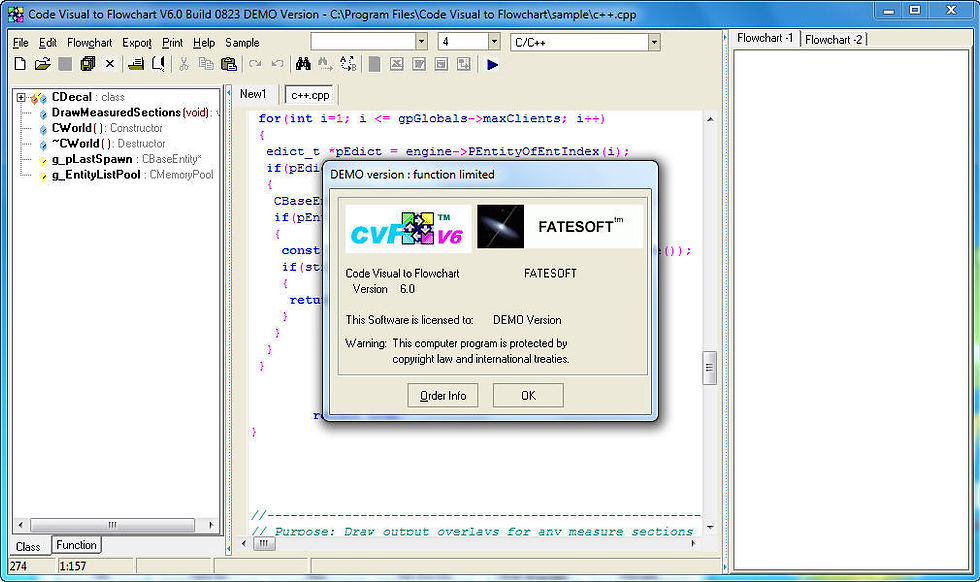The width and height of the screenshot is (980, 582).
Task: Select the Flowchart -1 tab
Action: pyautogui.click(x=765, y=38)
